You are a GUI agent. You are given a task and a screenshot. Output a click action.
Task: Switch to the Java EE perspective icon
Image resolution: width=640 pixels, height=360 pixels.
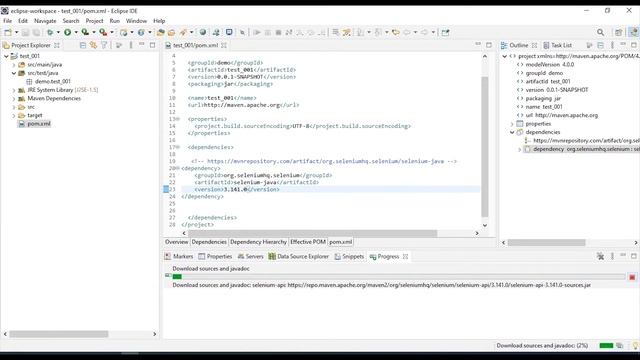tap(633, 32)
